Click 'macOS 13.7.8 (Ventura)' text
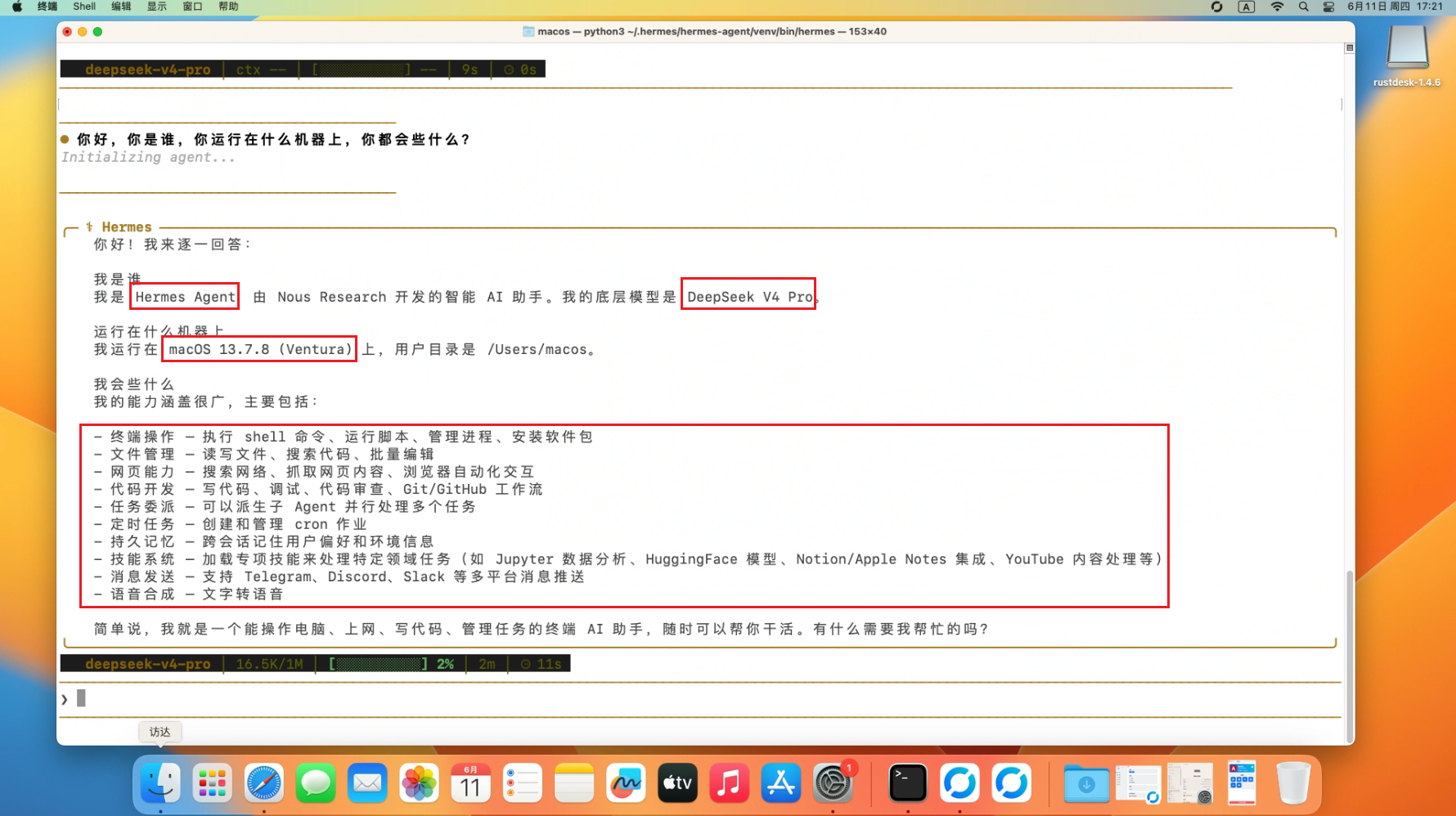Image resolution: width=1456 pixels, height=816 pixels. click(x=260, y=349)
